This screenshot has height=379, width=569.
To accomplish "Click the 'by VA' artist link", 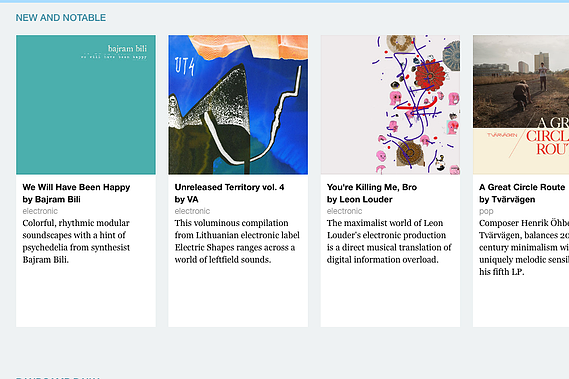I will coord(187,199).
